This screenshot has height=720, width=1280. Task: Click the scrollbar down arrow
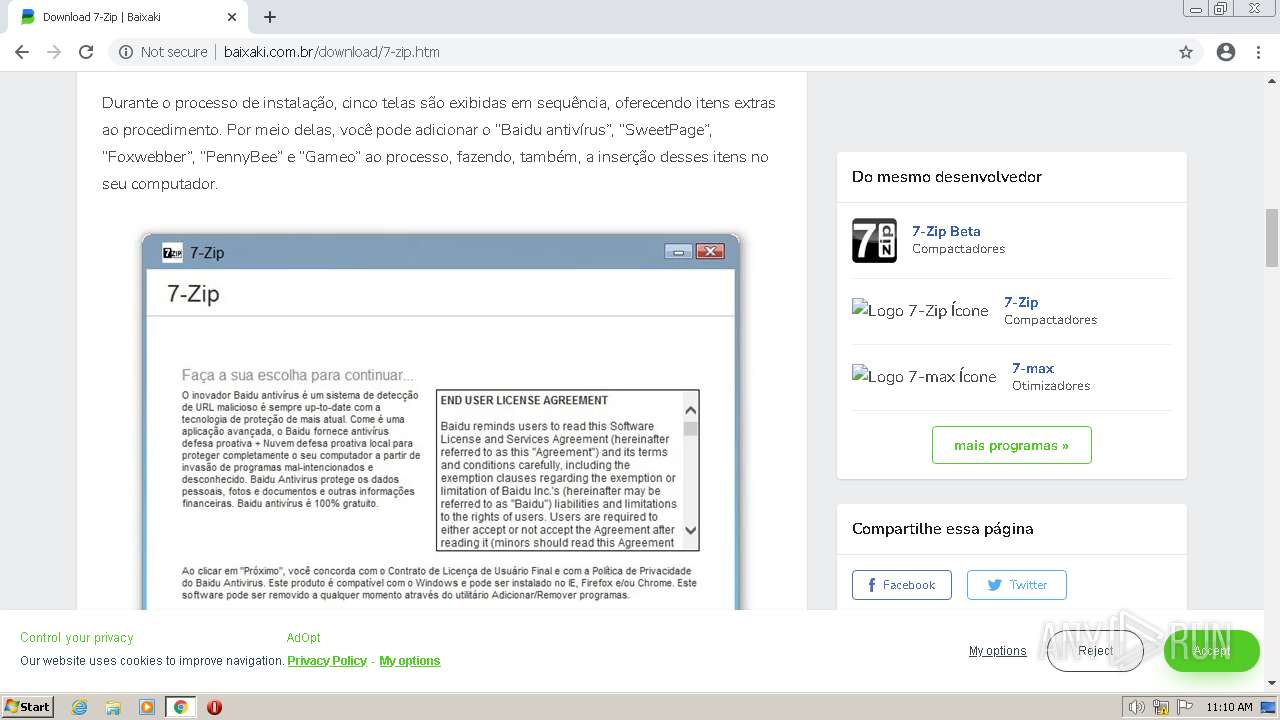coord(1272,683)
